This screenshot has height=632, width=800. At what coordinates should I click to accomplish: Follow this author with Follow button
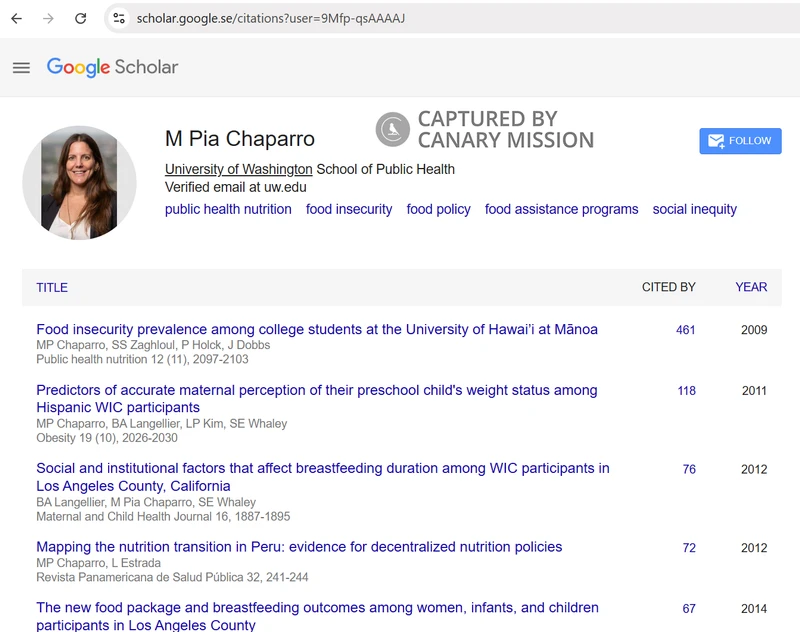coord(740,141)
